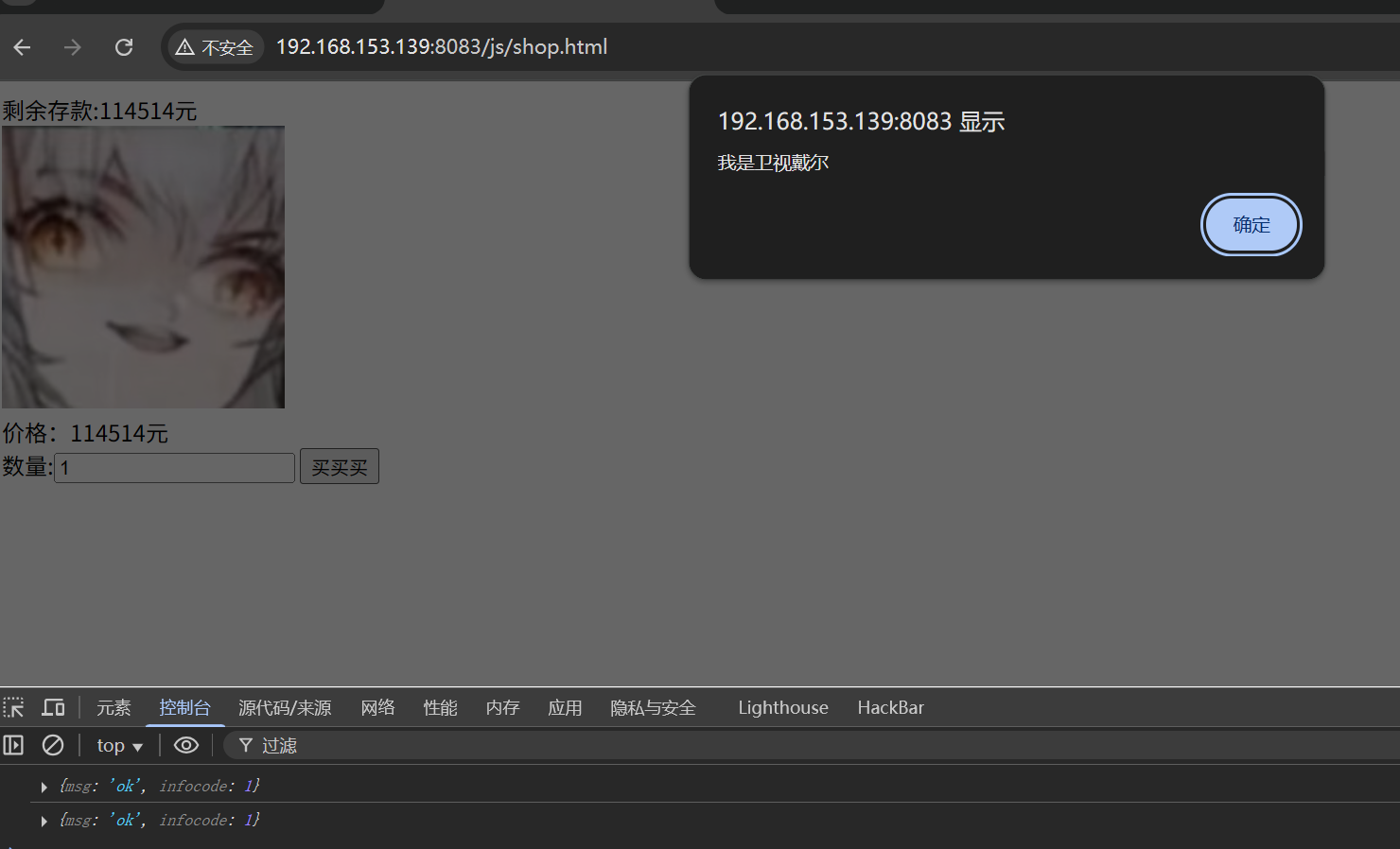Viewport: 1400px width, 849px height.
Task: Open the 网络 tab
Action: pos(377,708)
